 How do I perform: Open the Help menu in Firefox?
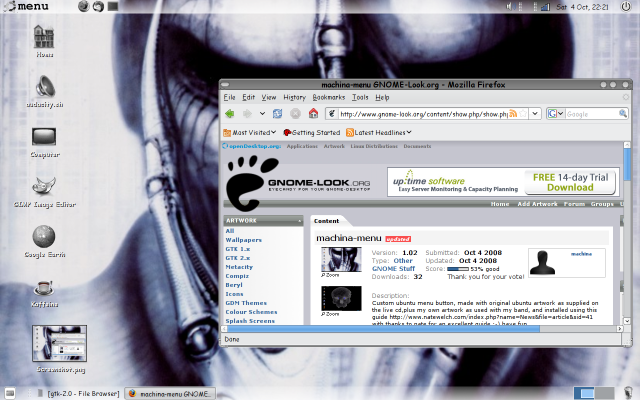tap(382, 97)
